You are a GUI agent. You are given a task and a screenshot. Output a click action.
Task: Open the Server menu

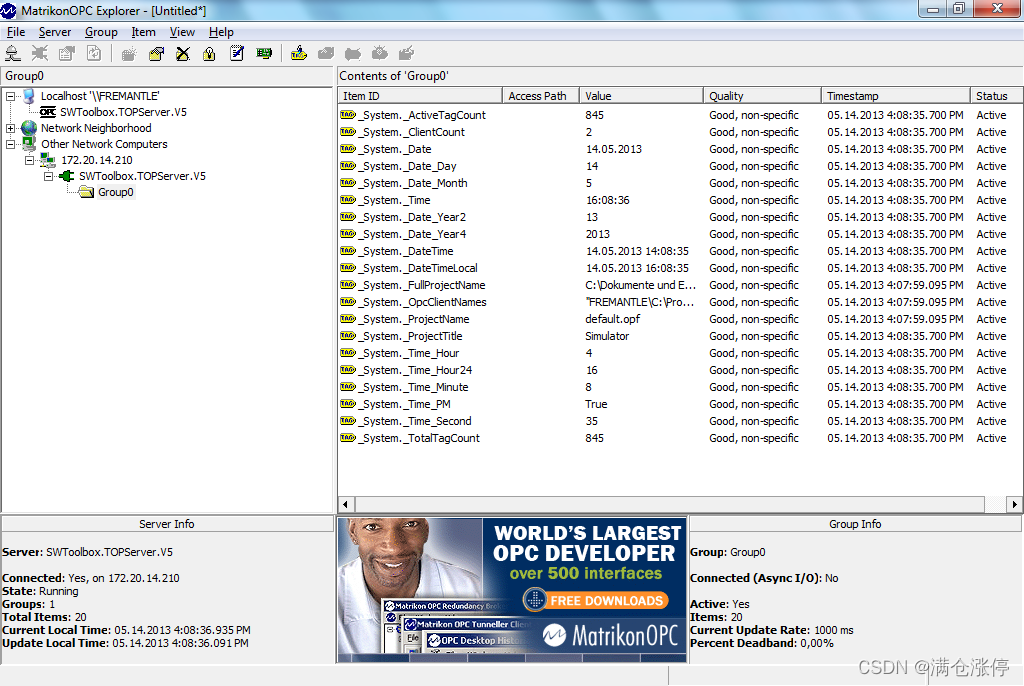point(55,32)
